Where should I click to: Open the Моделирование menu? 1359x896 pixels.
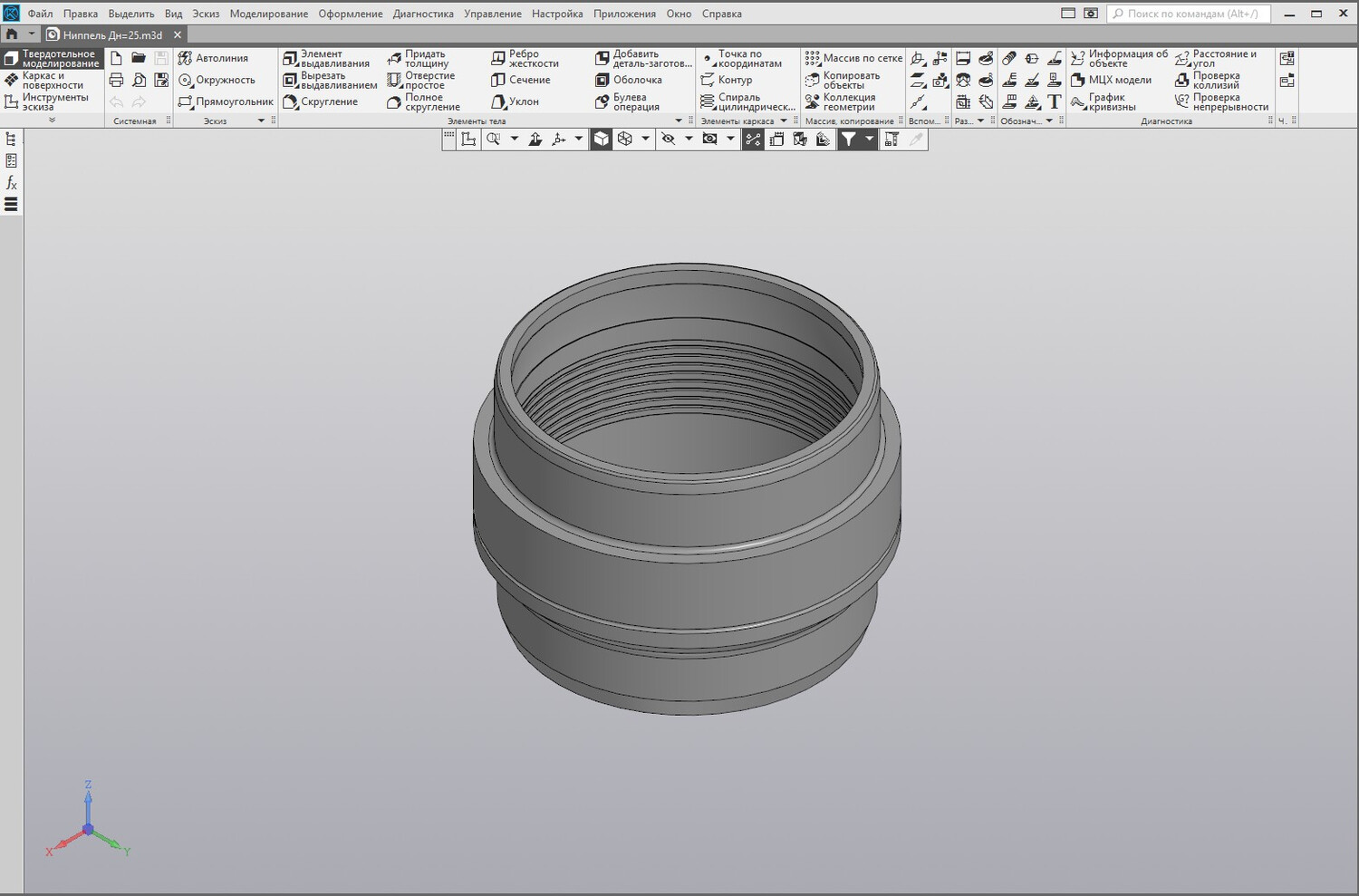268,14
